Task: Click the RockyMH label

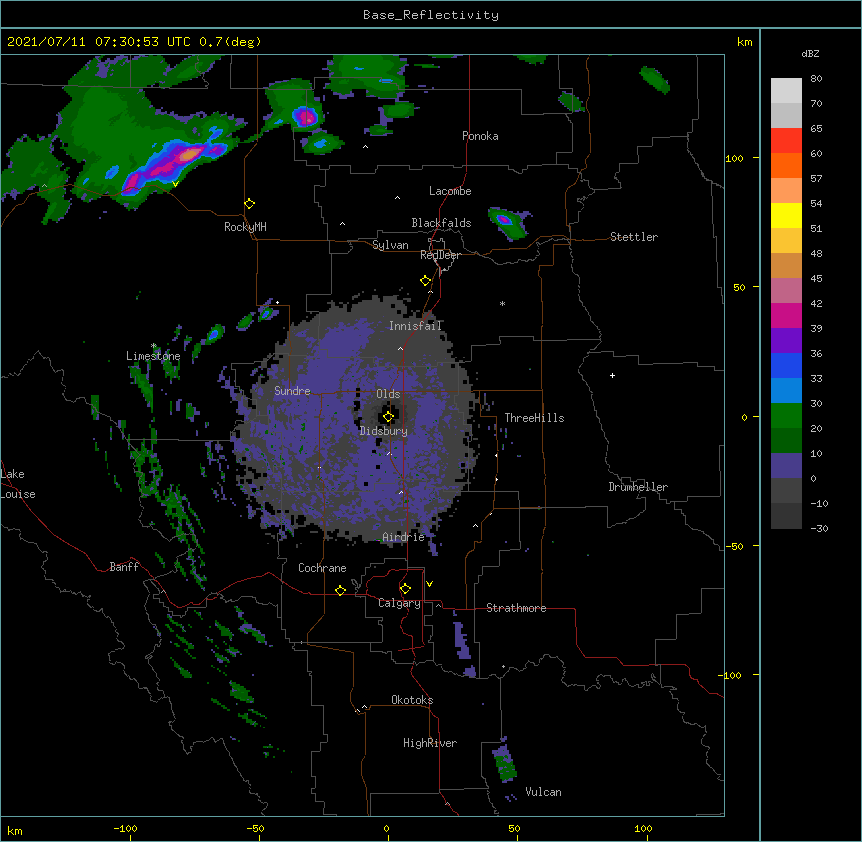Action: click(245, 227)
